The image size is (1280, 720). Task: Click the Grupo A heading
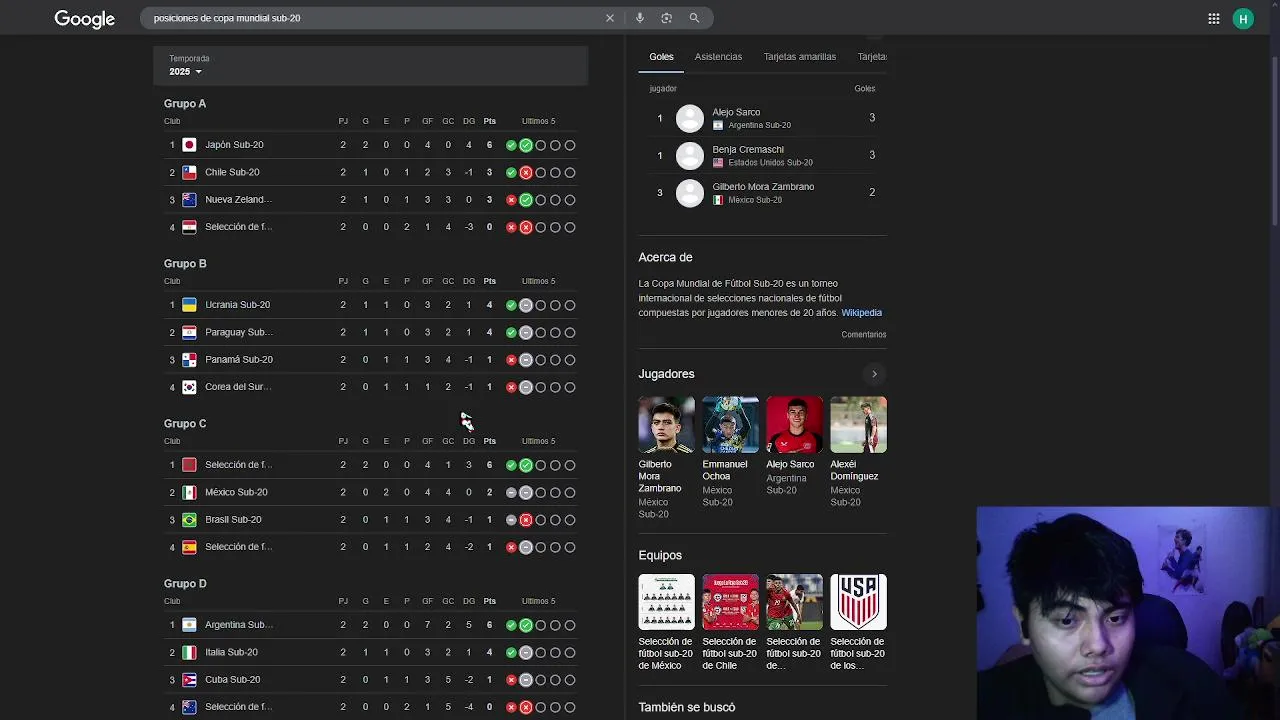tap(185, 104)
